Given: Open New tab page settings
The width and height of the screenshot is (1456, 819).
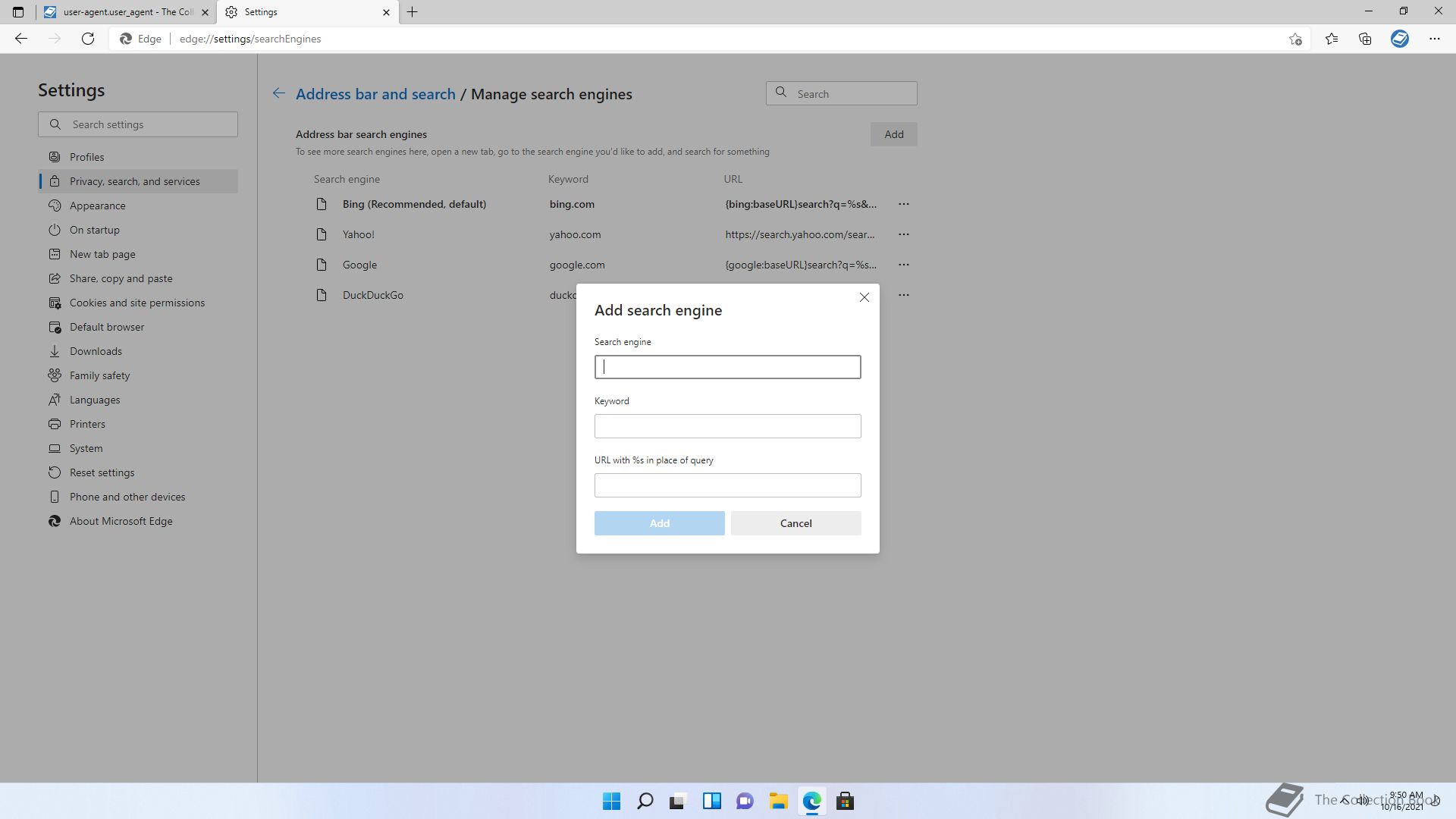Looking at the screenshot, I should 138,254.
